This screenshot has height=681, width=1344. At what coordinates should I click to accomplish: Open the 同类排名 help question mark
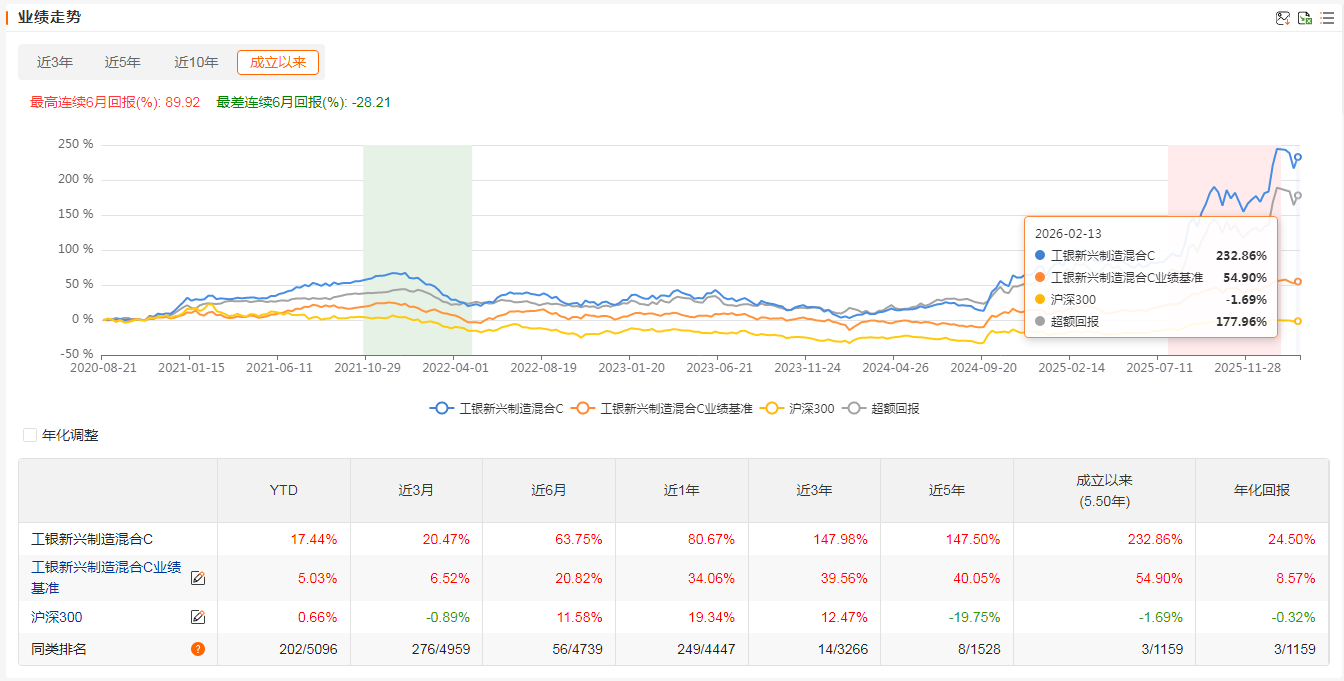click(198, 649)
